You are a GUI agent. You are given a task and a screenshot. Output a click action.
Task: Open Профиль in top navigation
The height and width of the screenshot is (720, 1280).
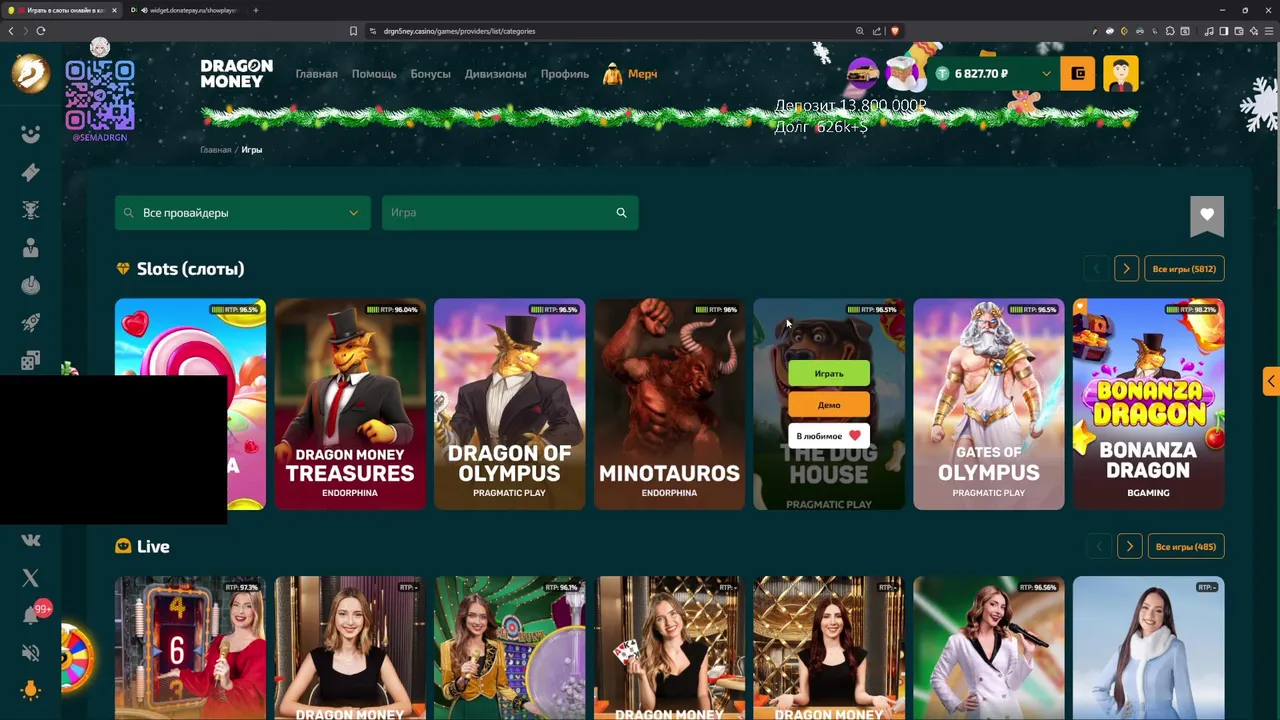tap(565, 74)
